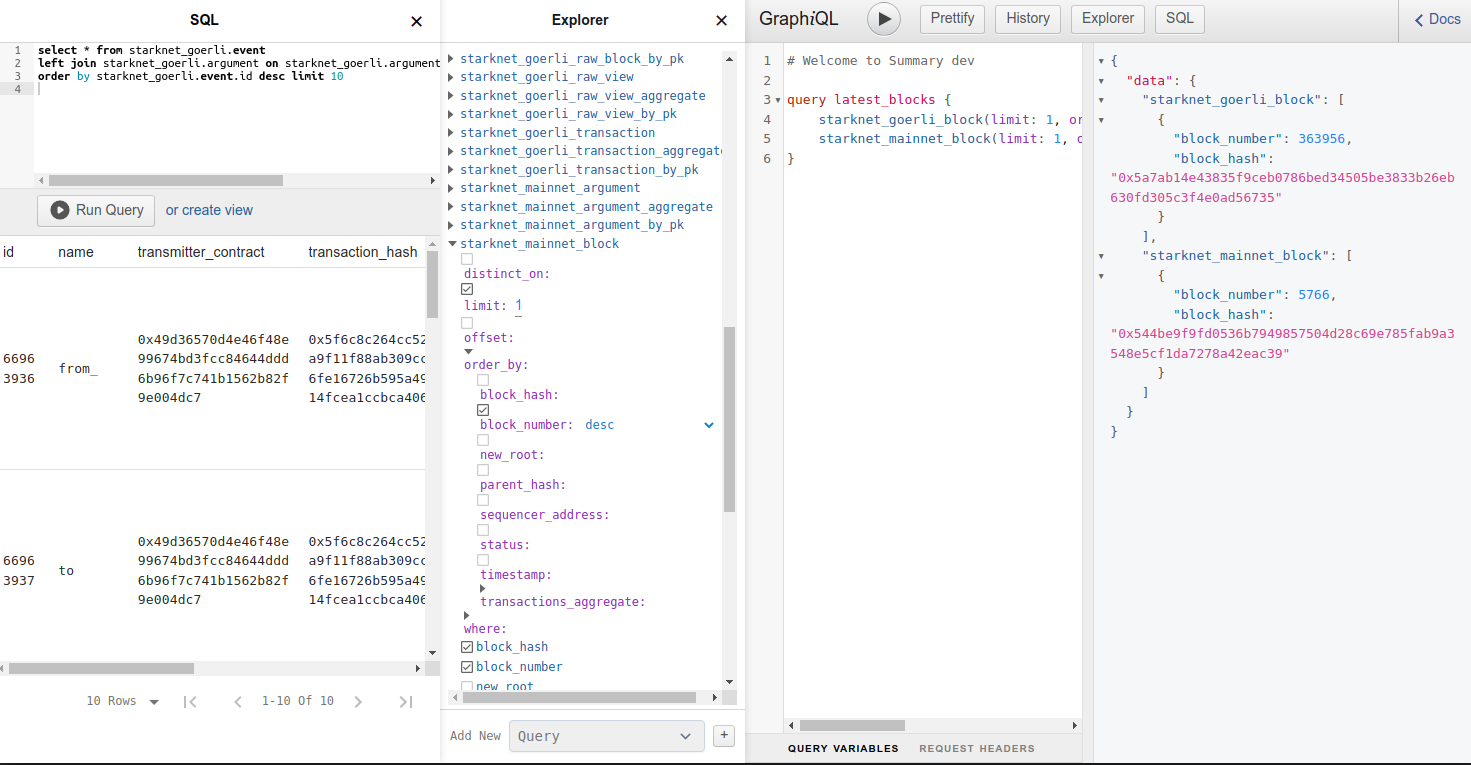Collapse the starnet_goerli_block array in response
This screenshot has height=765, width=1471.
click(1101, 100)
